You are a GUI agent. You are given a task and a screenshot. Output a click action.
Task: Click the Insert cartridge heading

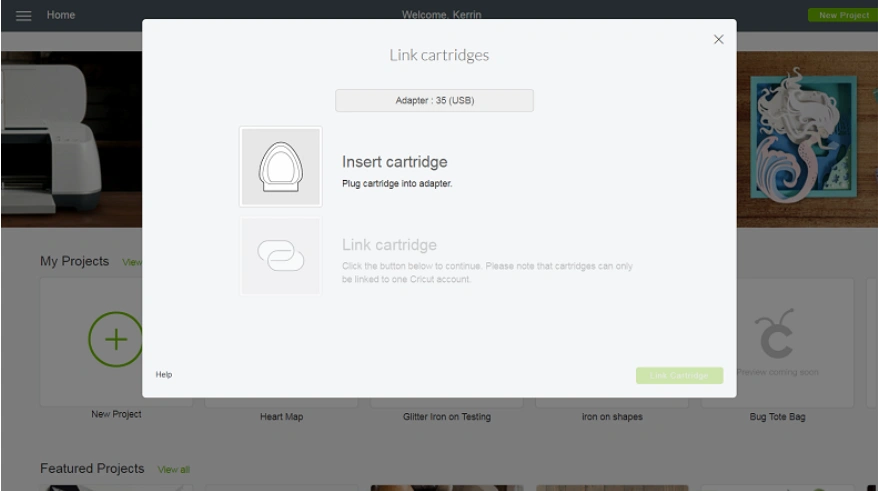click(x=395, y=162)
